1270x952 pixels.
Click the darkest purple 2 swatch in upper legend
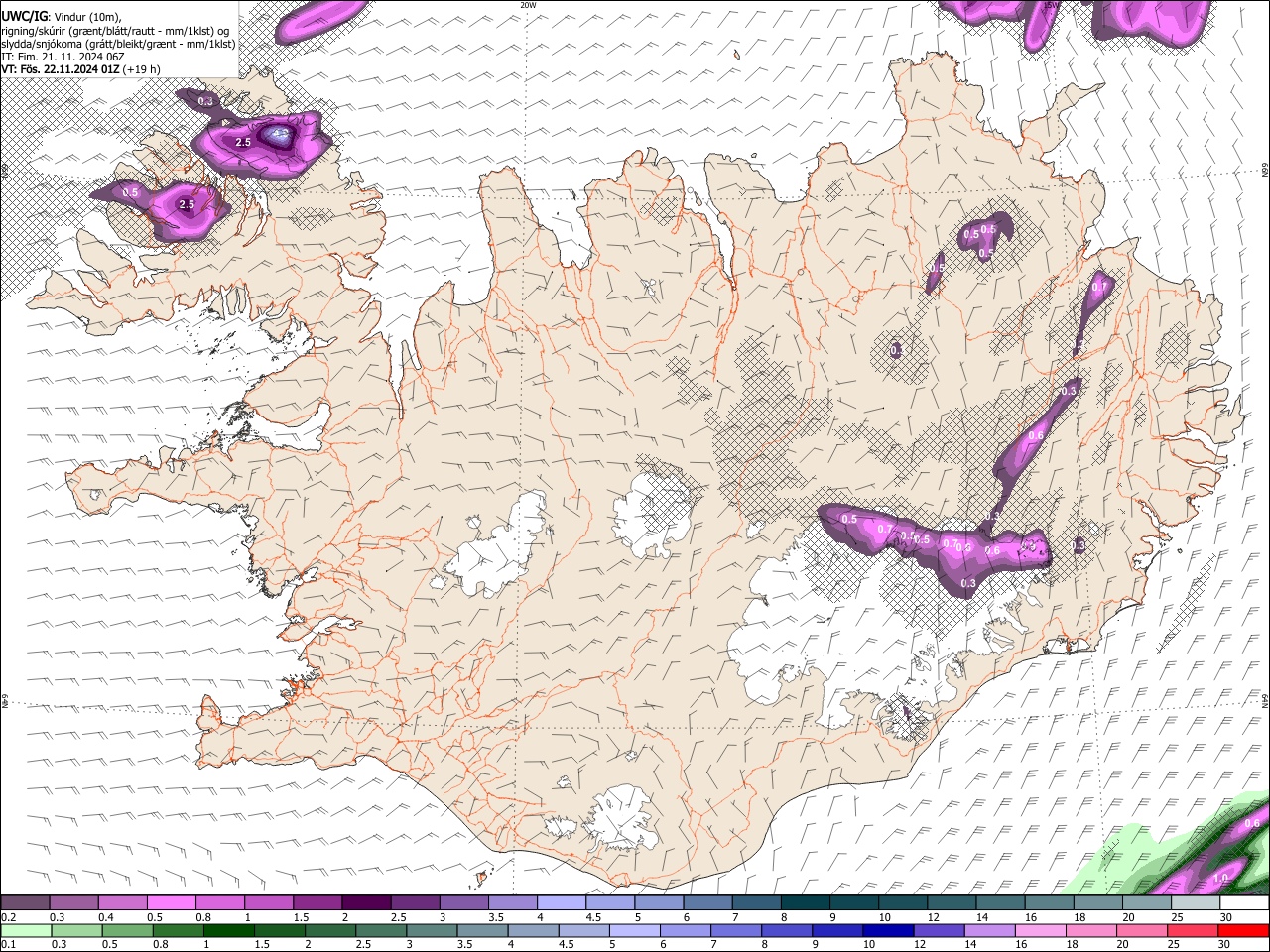365,902
